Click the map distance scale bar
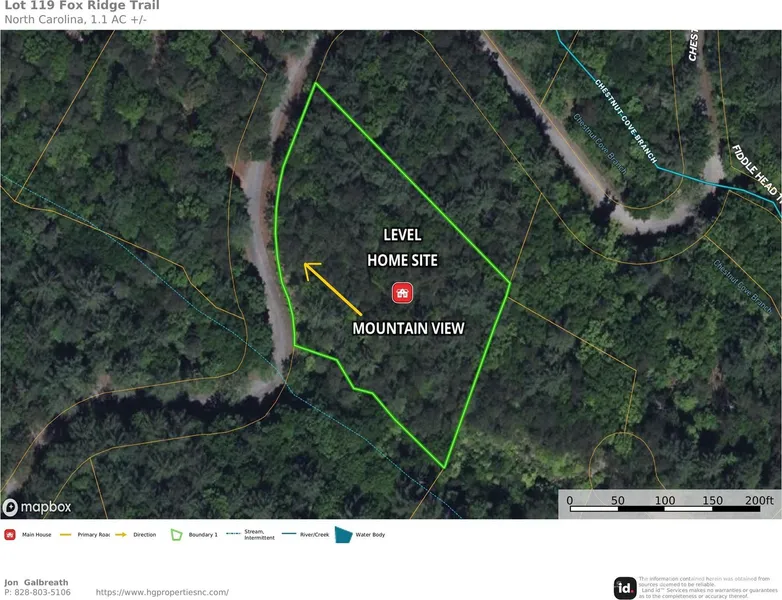 tap(665, 504)
